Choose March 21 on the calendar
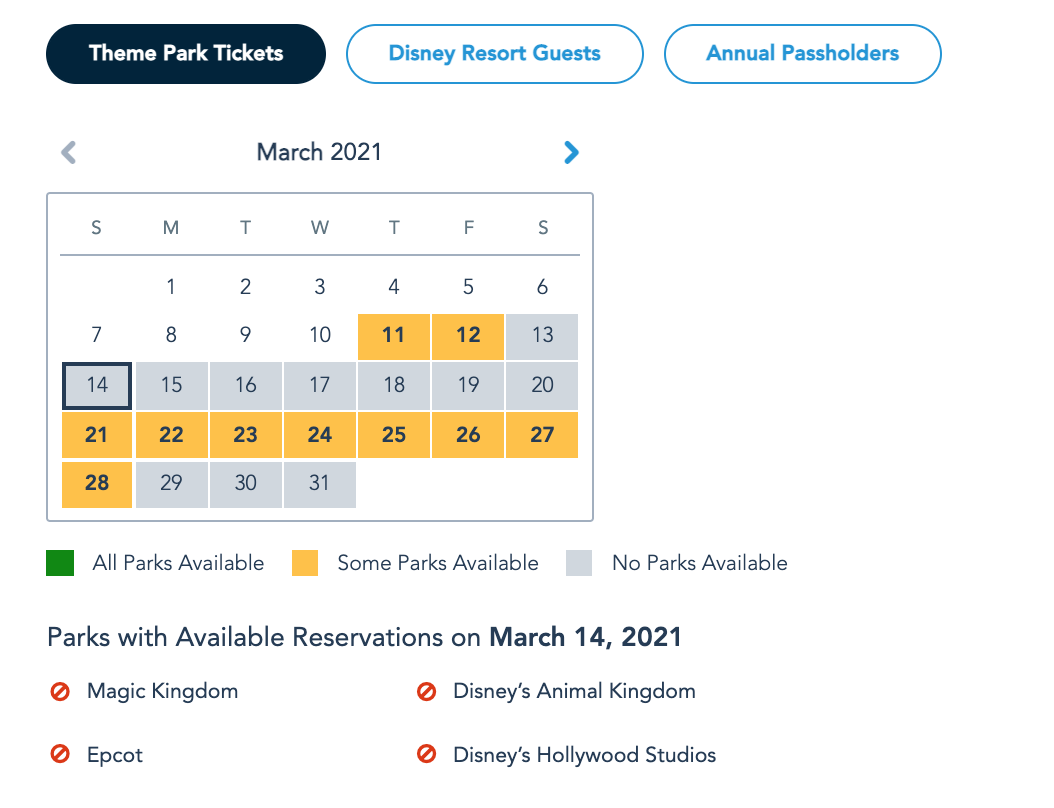The image size is (1054, 808). point(97,435)
